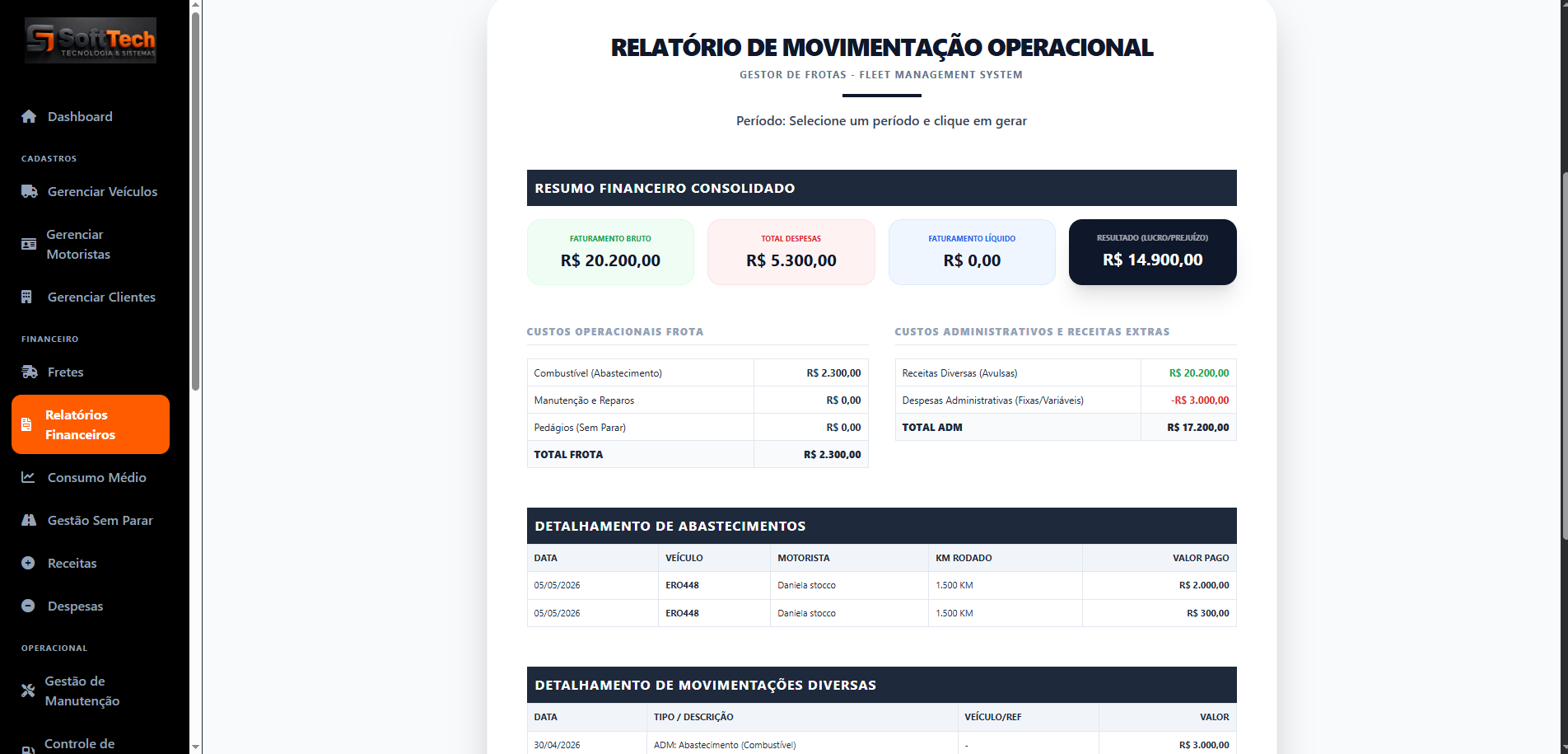
Task: Click the green R$ 20.200,00 value in ADM table
Action: (x=1199, y=373)
